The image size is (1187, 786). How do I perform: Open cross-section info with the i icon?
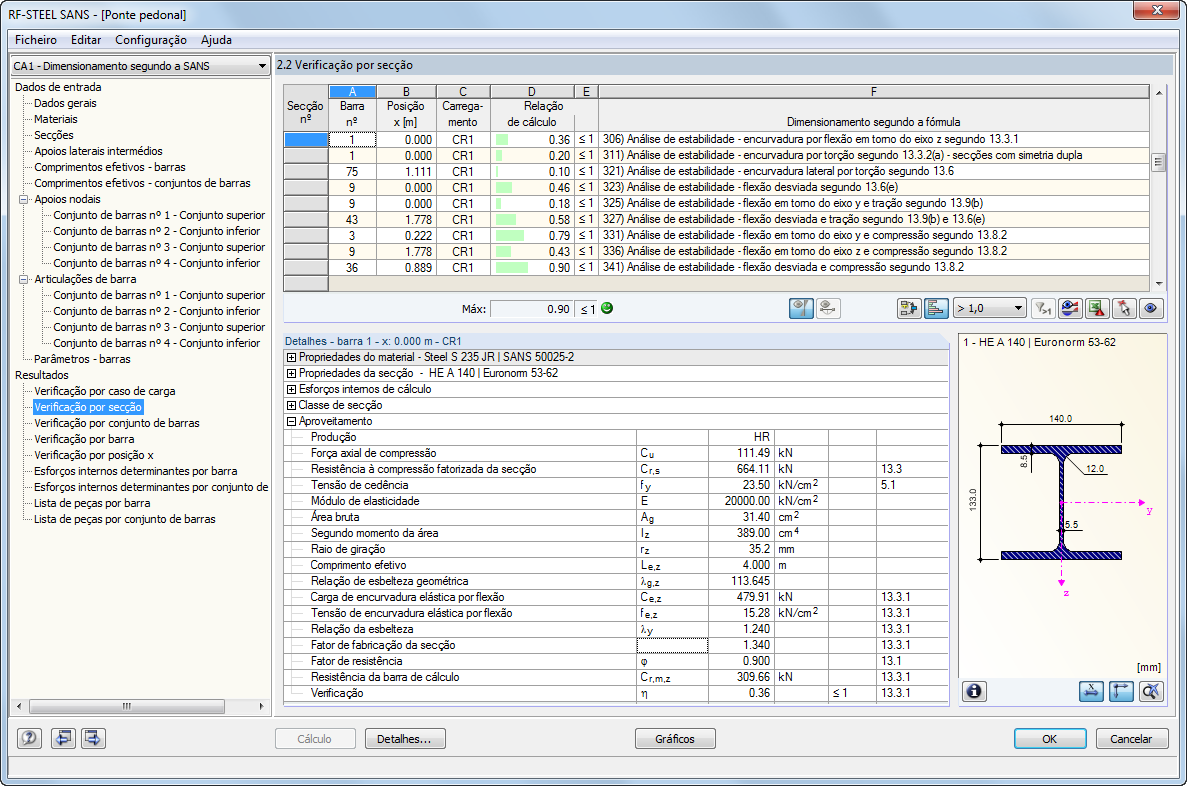[974, 691]
